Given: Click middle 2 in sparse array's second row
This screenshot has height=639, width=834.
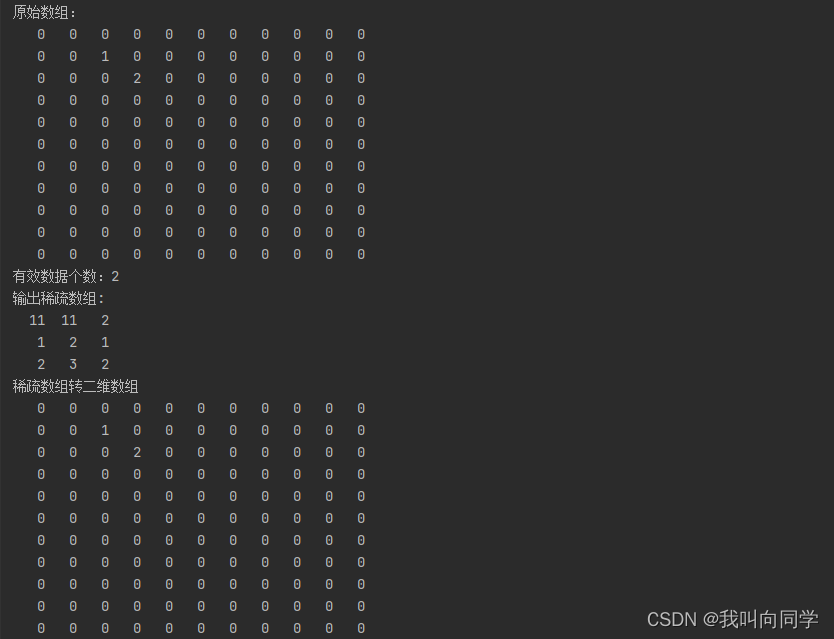Looking at the screenshot, I should pyautogui.click(x=73, y=343).
